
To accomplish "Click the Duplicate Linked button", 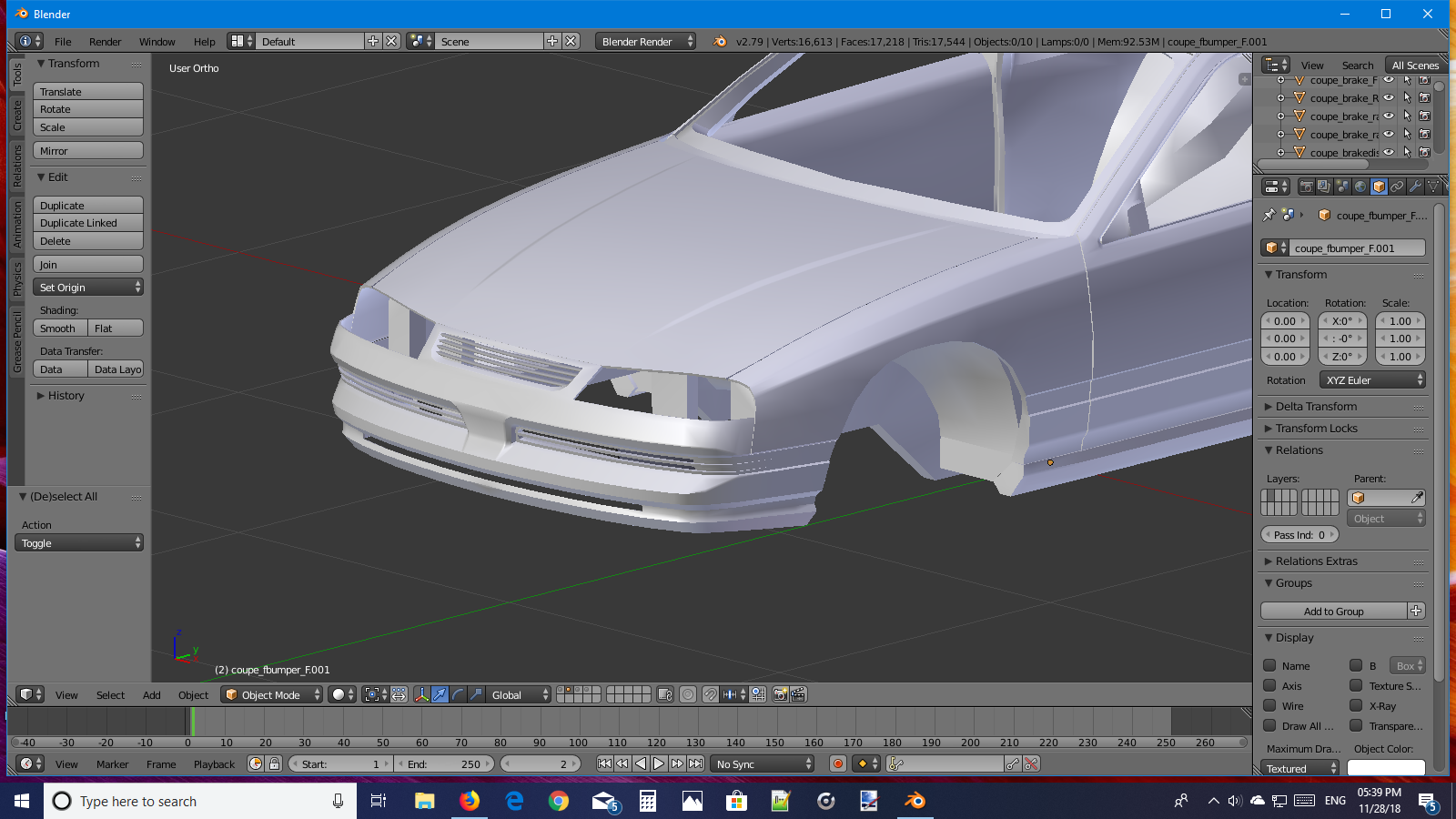I will (x=88, y=224).
